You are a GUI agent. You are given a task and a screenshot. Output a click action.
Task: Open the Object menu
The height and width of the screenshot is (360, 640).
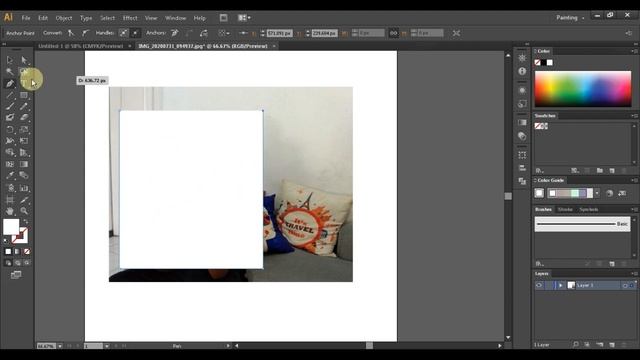[64, 18]
